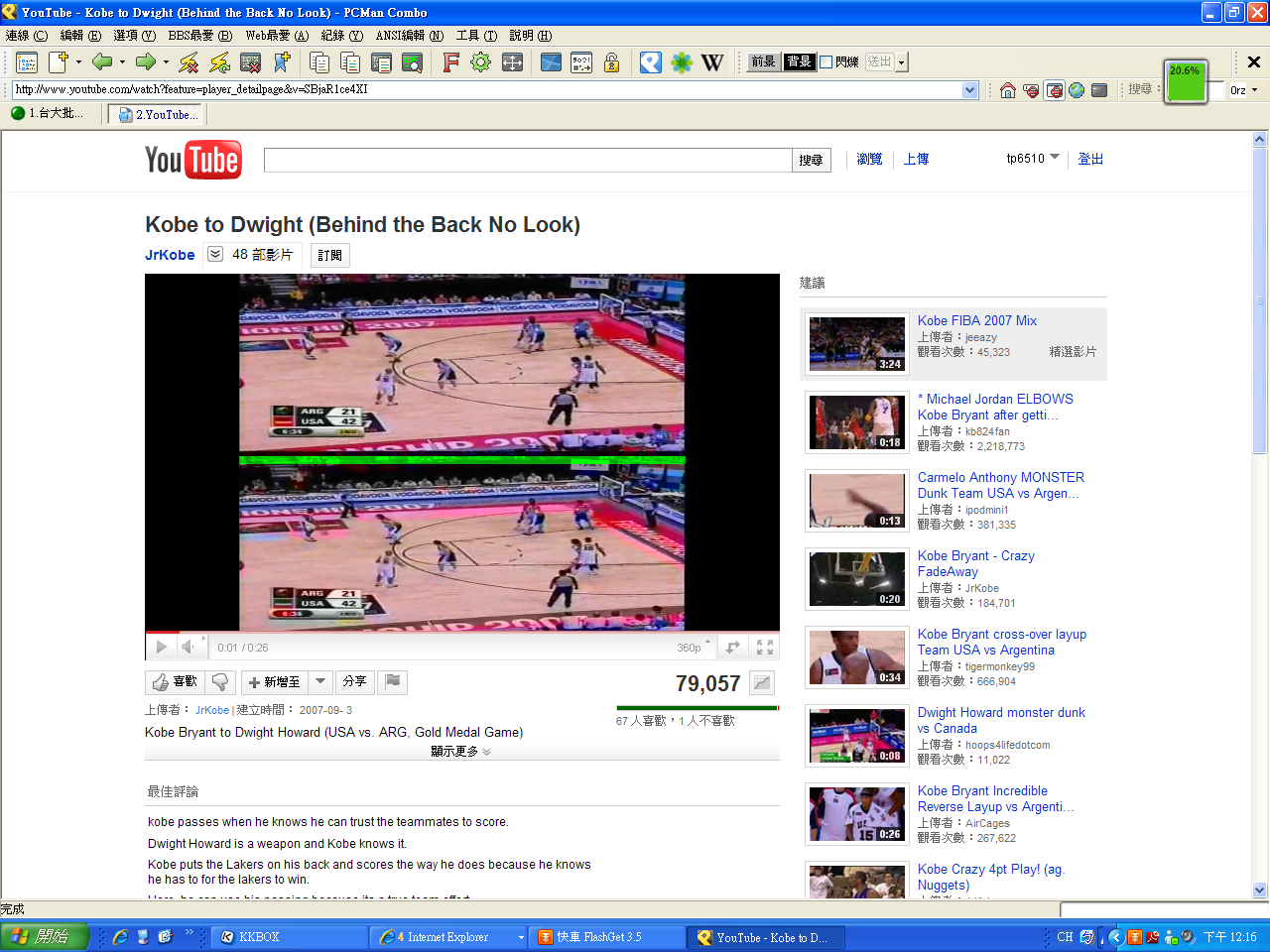Click the 分享 share button
Viewport: 1270px width, 952px height.
point(354,682)
